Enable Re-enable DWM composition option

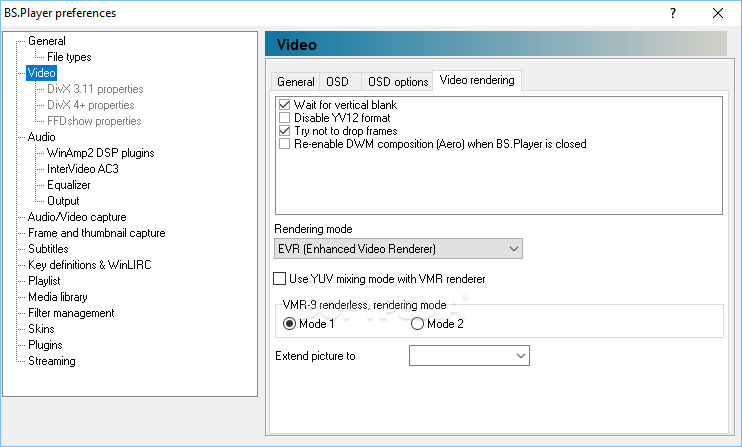[284, 144]
